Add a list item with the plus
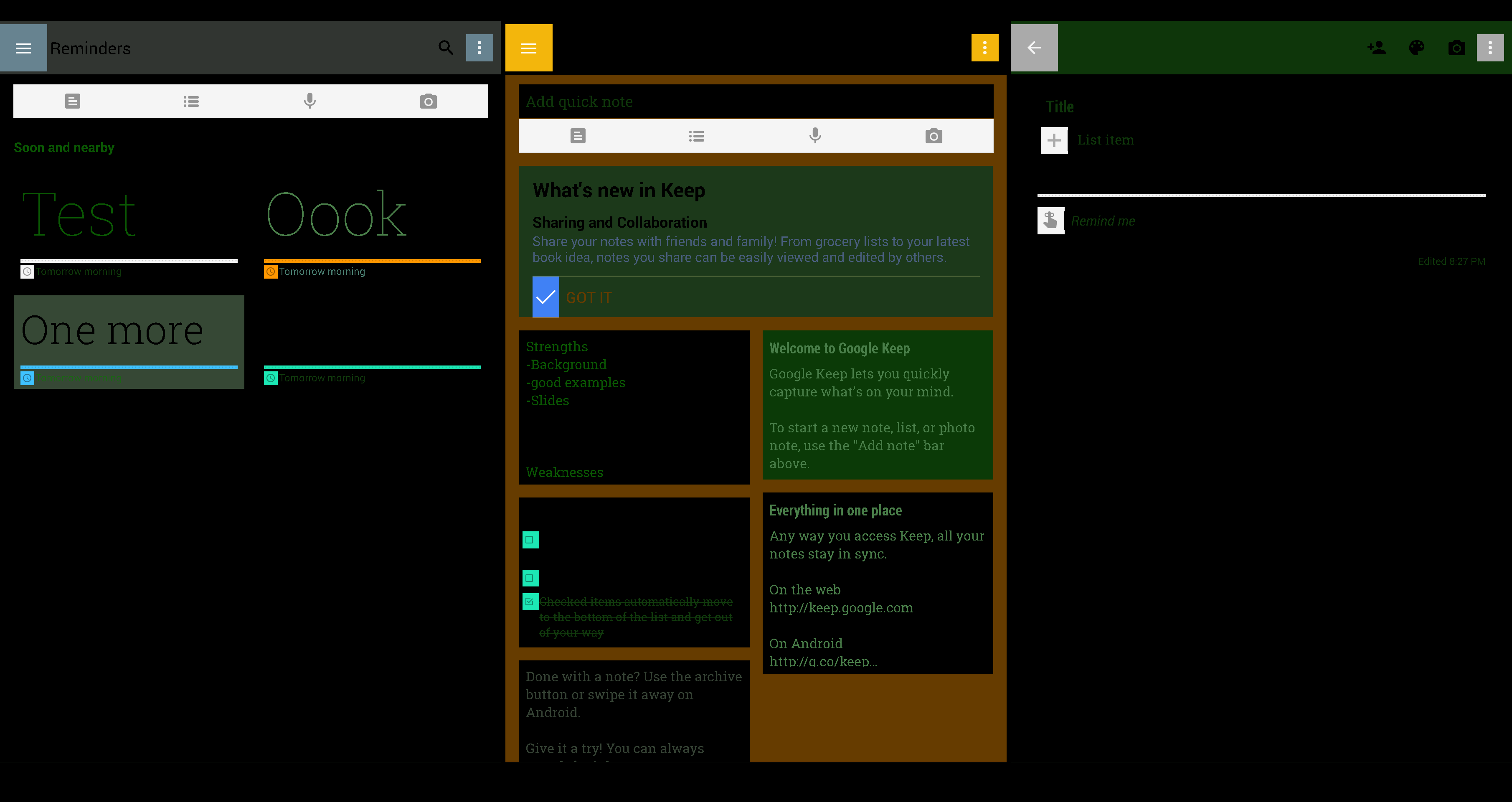The image size is (1512, 802). [x=1053, y=140]
